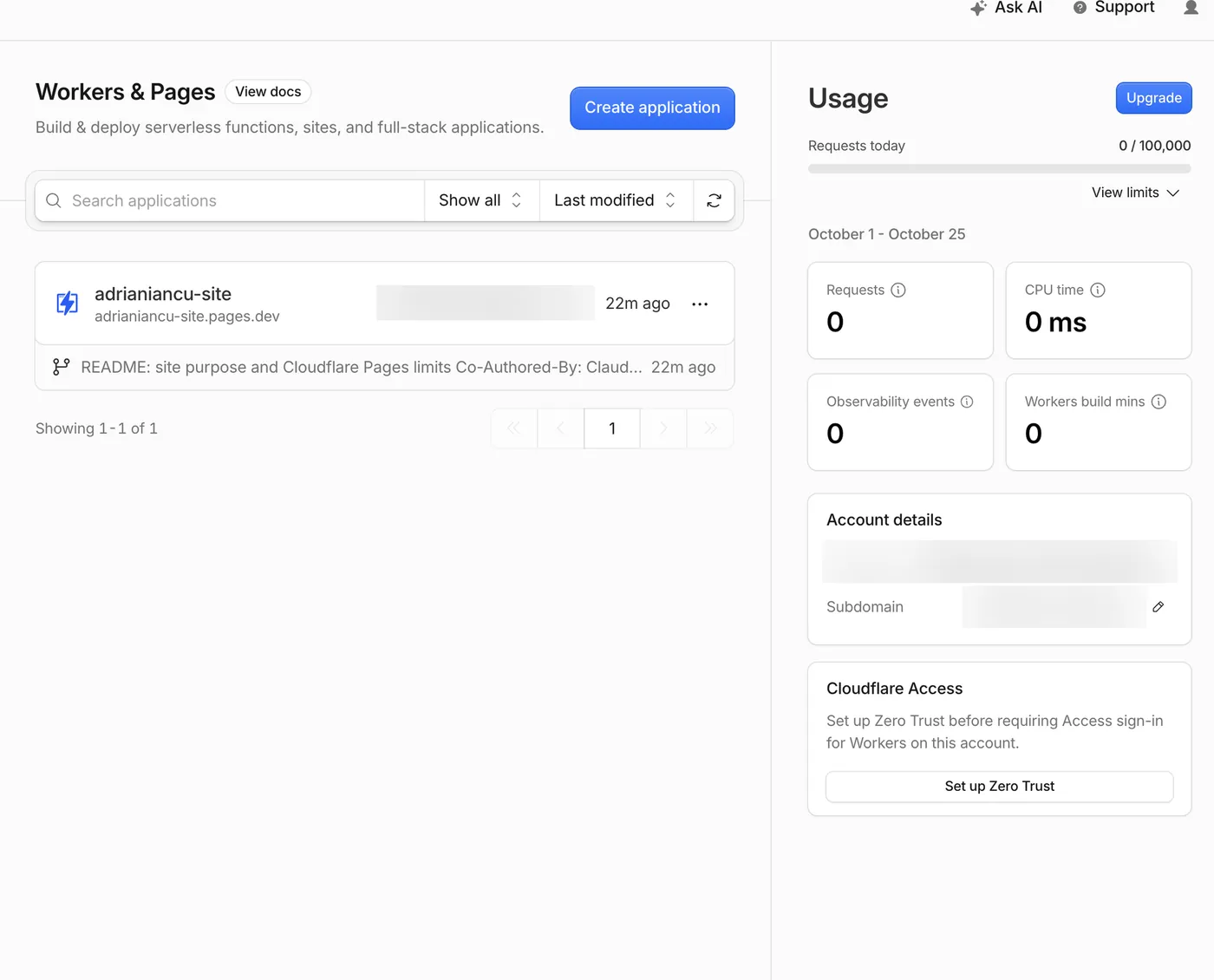Viewport: 1214px width, 980px height.
Task: Click the 22m ago timestamp beside adrianiancu-site
Action: click(x=637, y=304)
